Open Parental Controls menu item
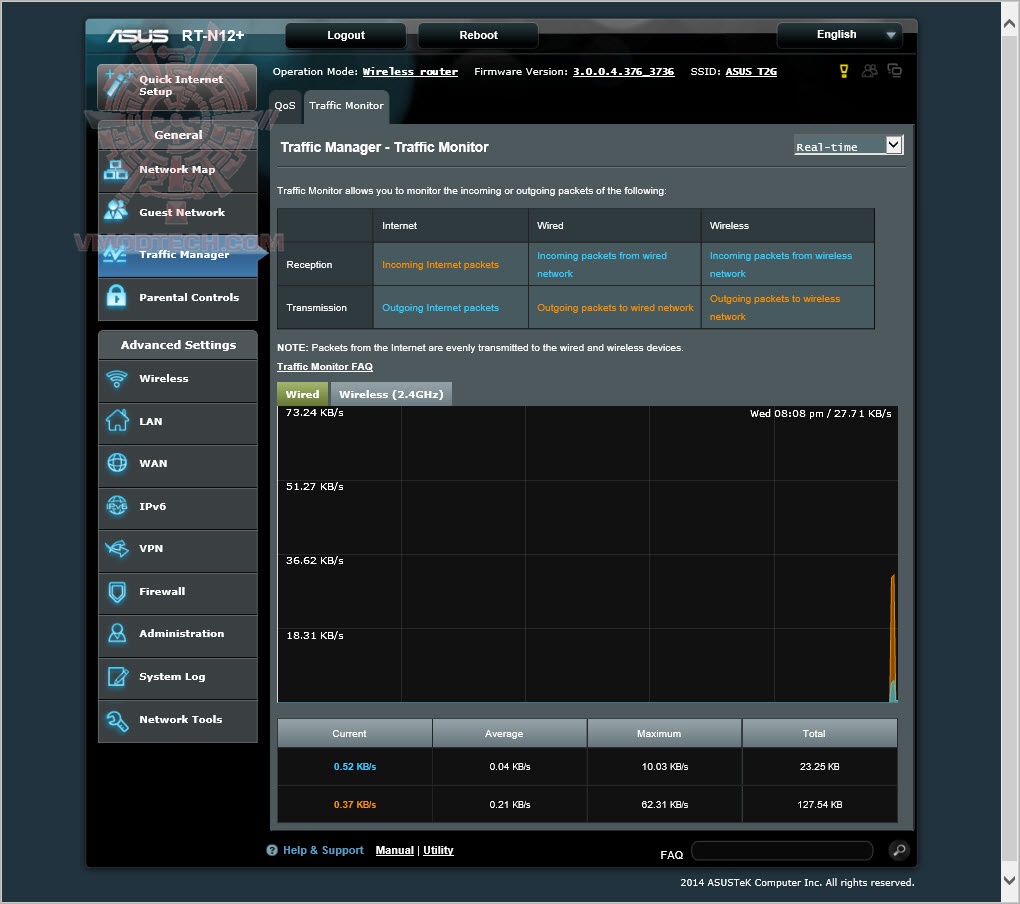The height and width of the screenshot is (904, 1020). (178, 297)
